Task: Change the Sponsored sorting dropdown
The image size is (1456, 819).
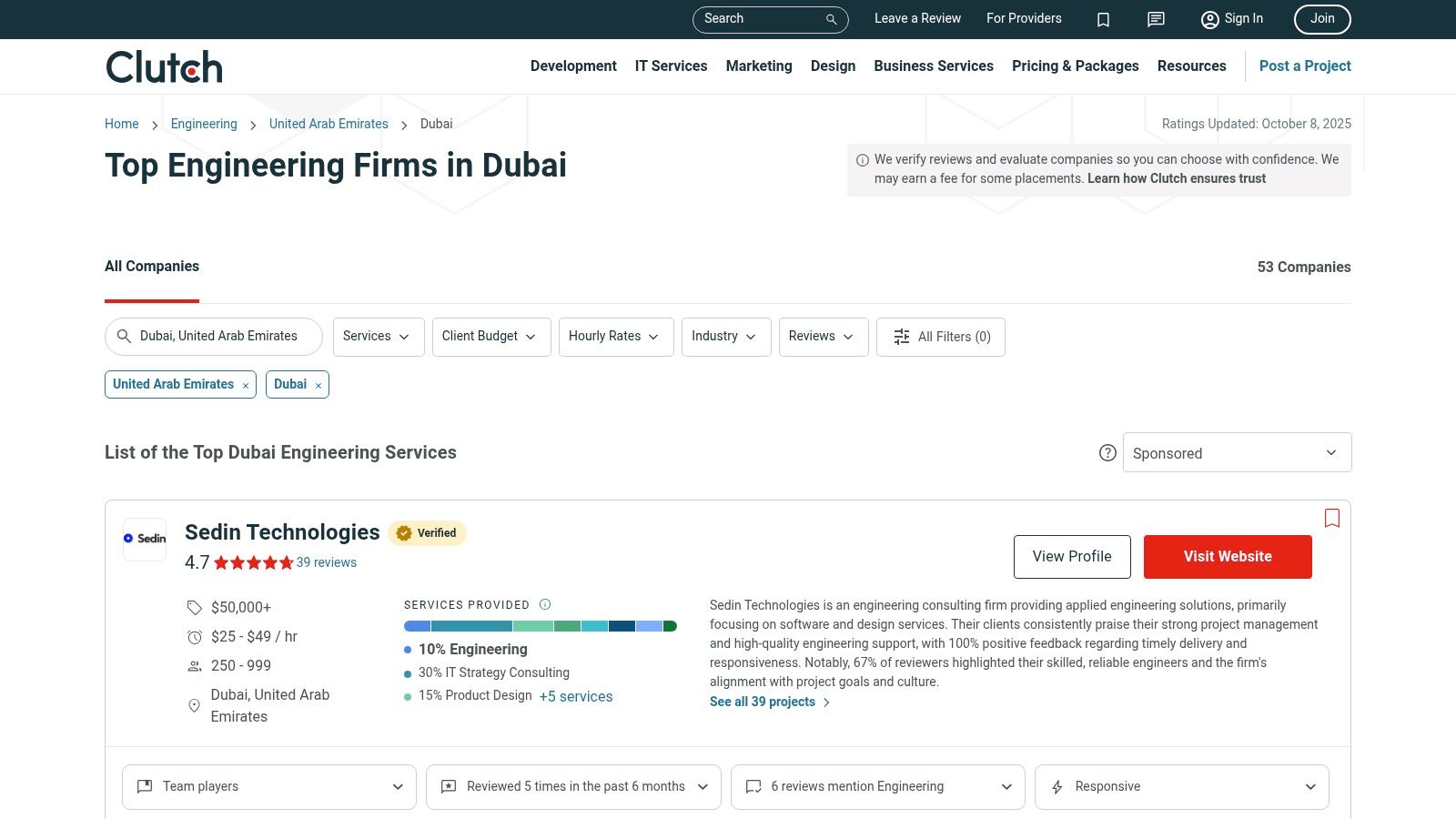Action: point(1237,452)
